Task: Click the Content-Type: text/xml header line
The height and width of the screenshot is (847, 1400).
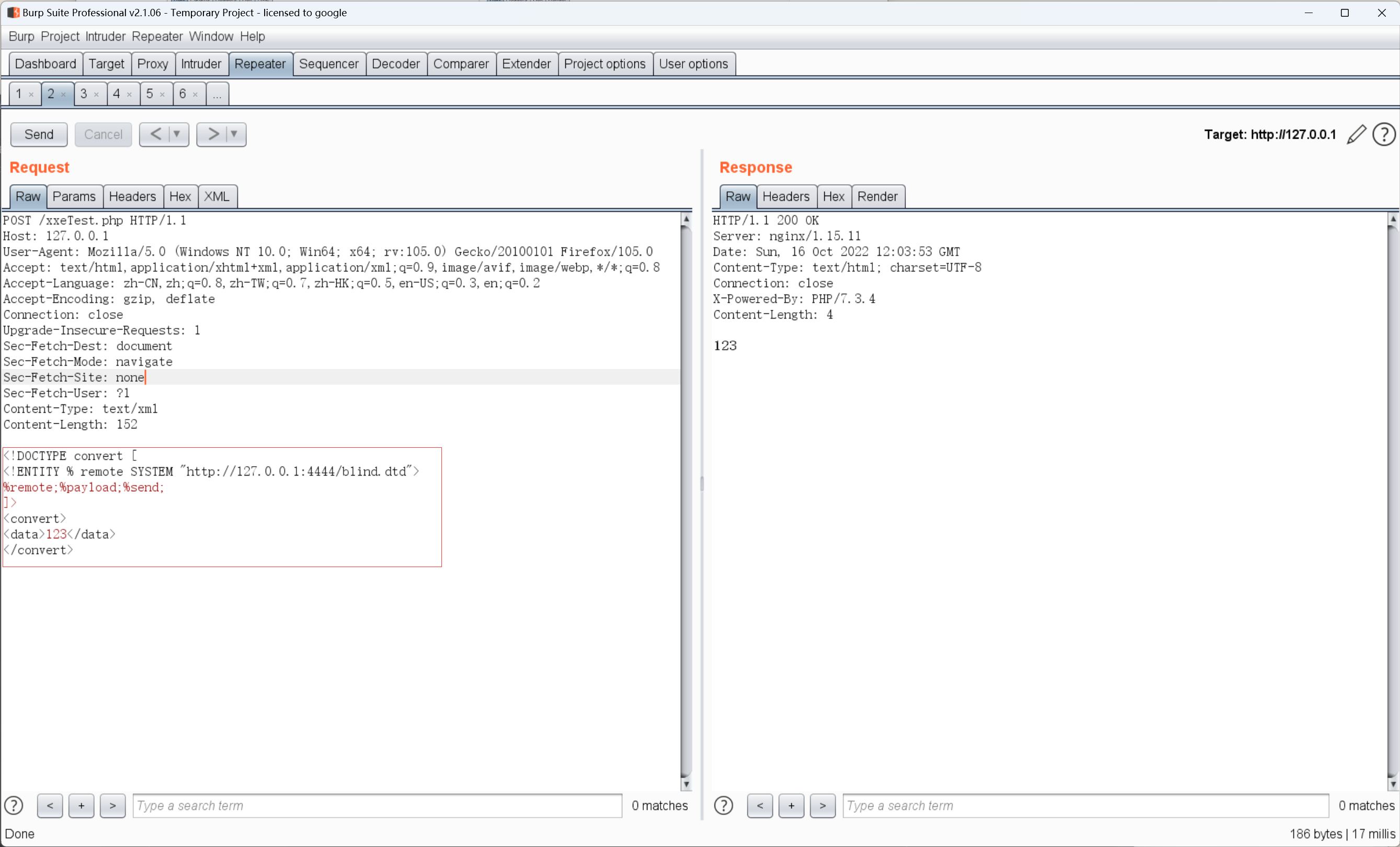Action: coord(81,409)
